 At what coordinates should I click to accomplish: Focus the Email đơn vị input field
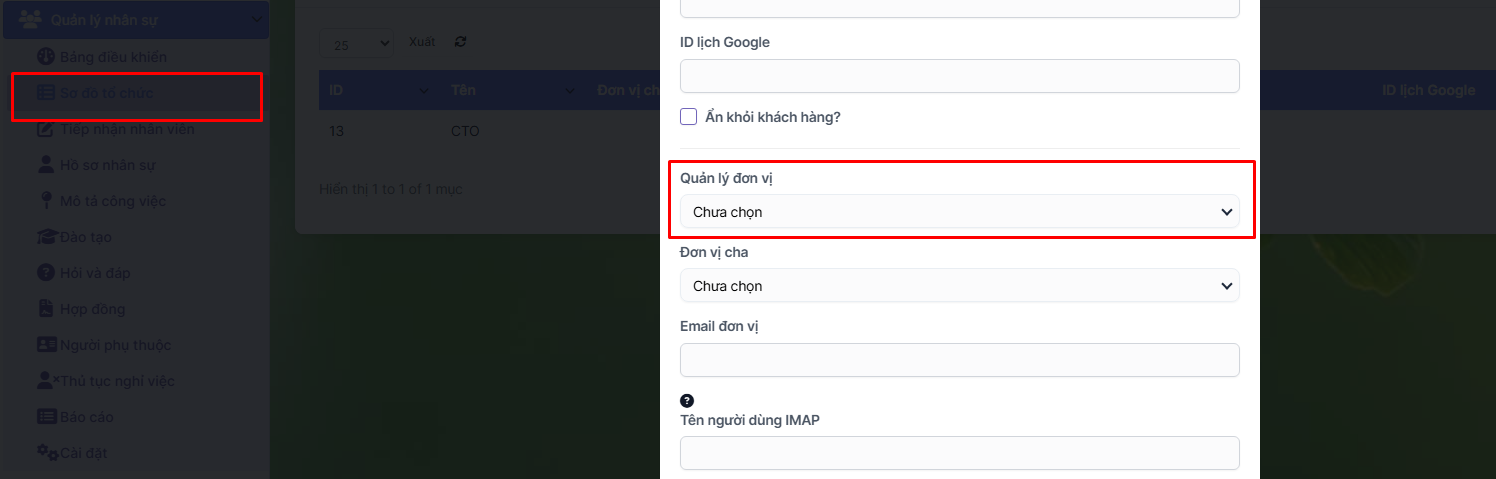click(959, 360)
